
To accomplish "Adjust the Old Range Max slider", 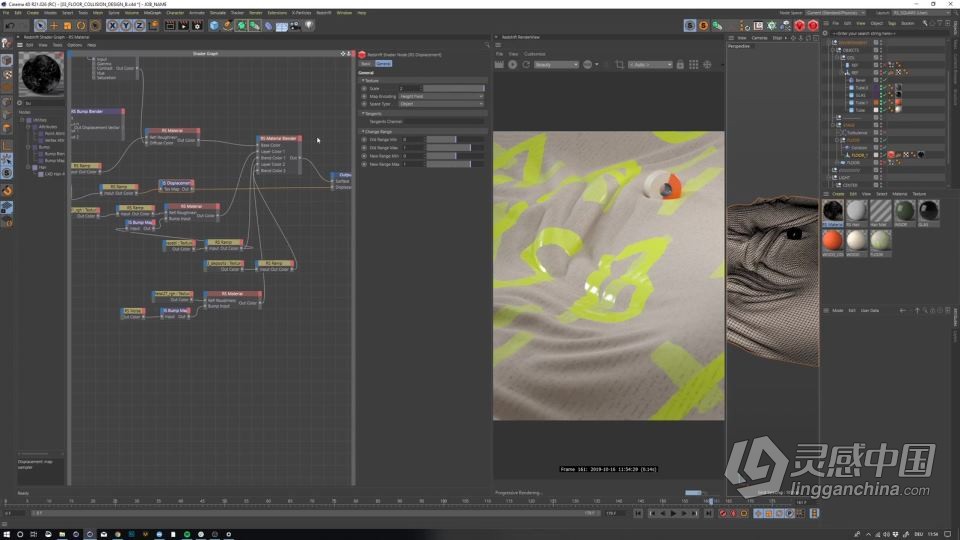I will (x=456, y=148).
